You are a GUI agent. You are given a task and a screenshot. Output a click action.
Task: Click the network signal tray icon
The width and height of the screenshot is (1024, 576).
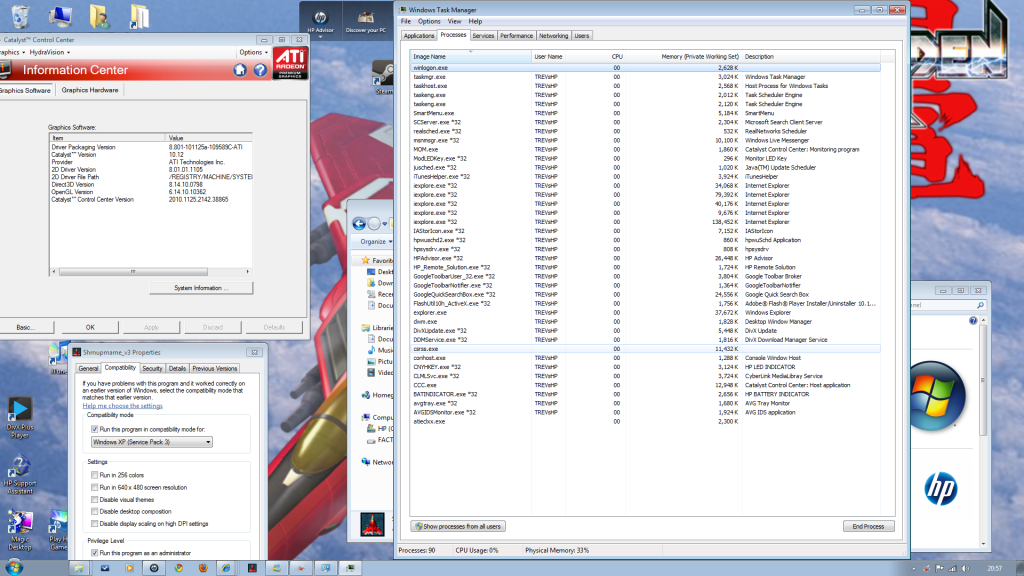coord(953,568)
